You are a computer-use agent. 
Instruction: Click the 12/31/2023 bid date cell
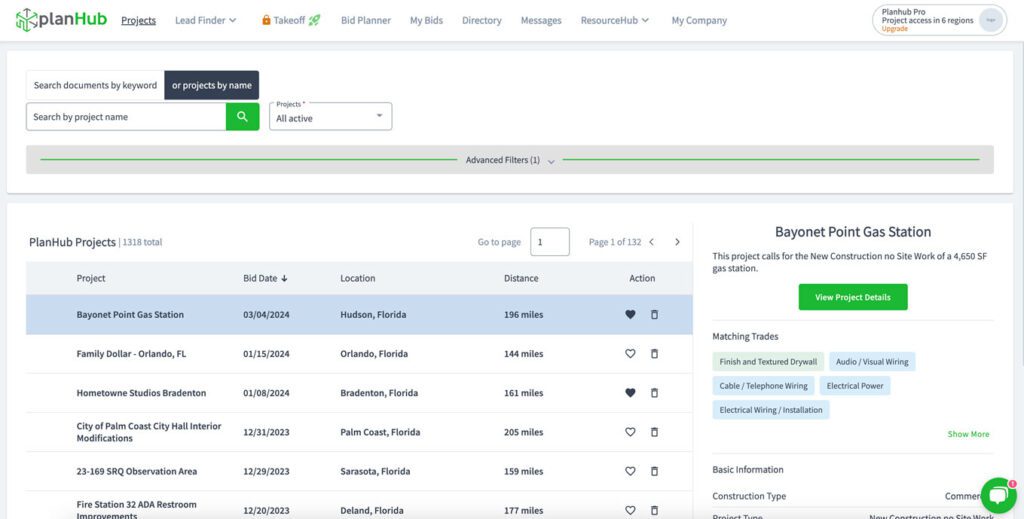[x=266, y=432]
